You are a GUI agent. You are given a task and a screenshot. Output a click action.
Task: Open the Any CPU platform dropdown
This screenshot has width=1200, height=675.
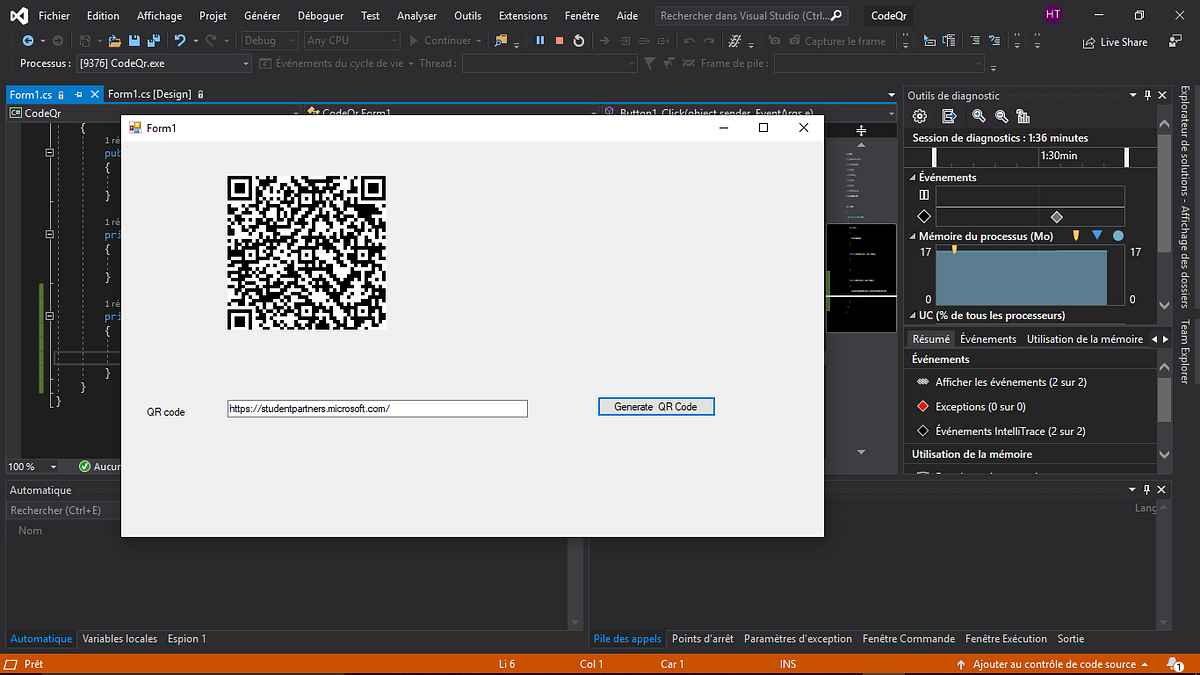pos(350,40)
